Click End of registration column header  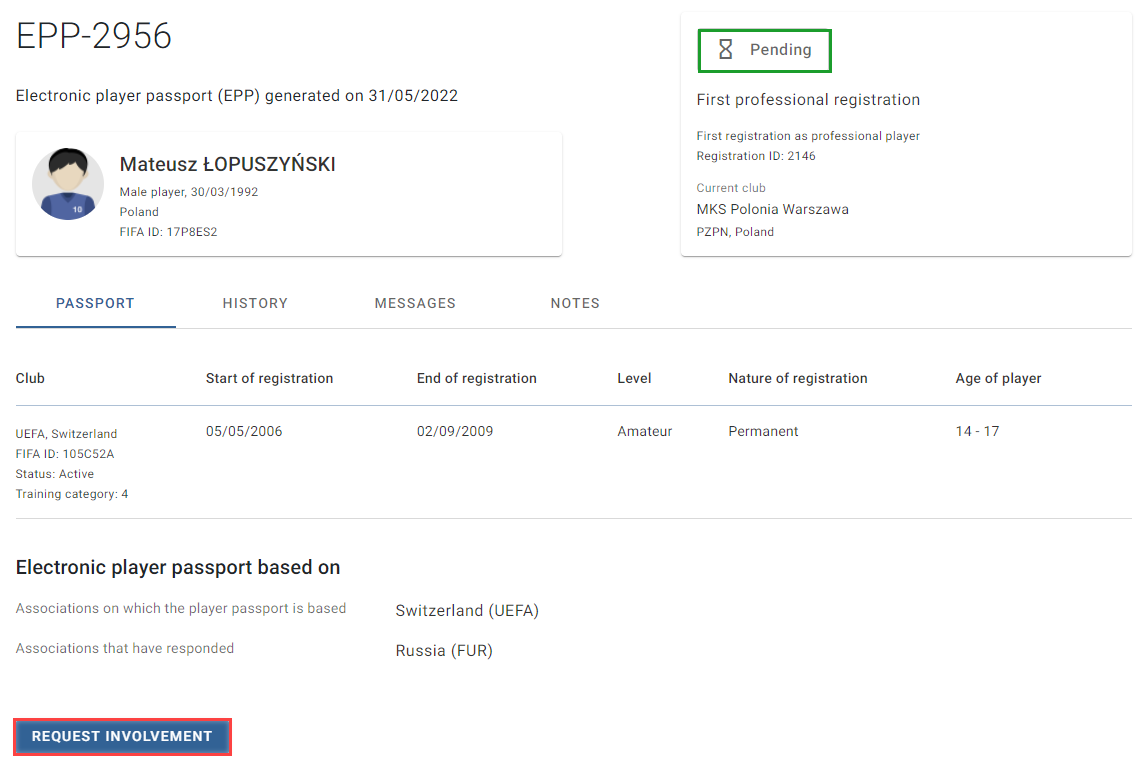coord(476,378)
